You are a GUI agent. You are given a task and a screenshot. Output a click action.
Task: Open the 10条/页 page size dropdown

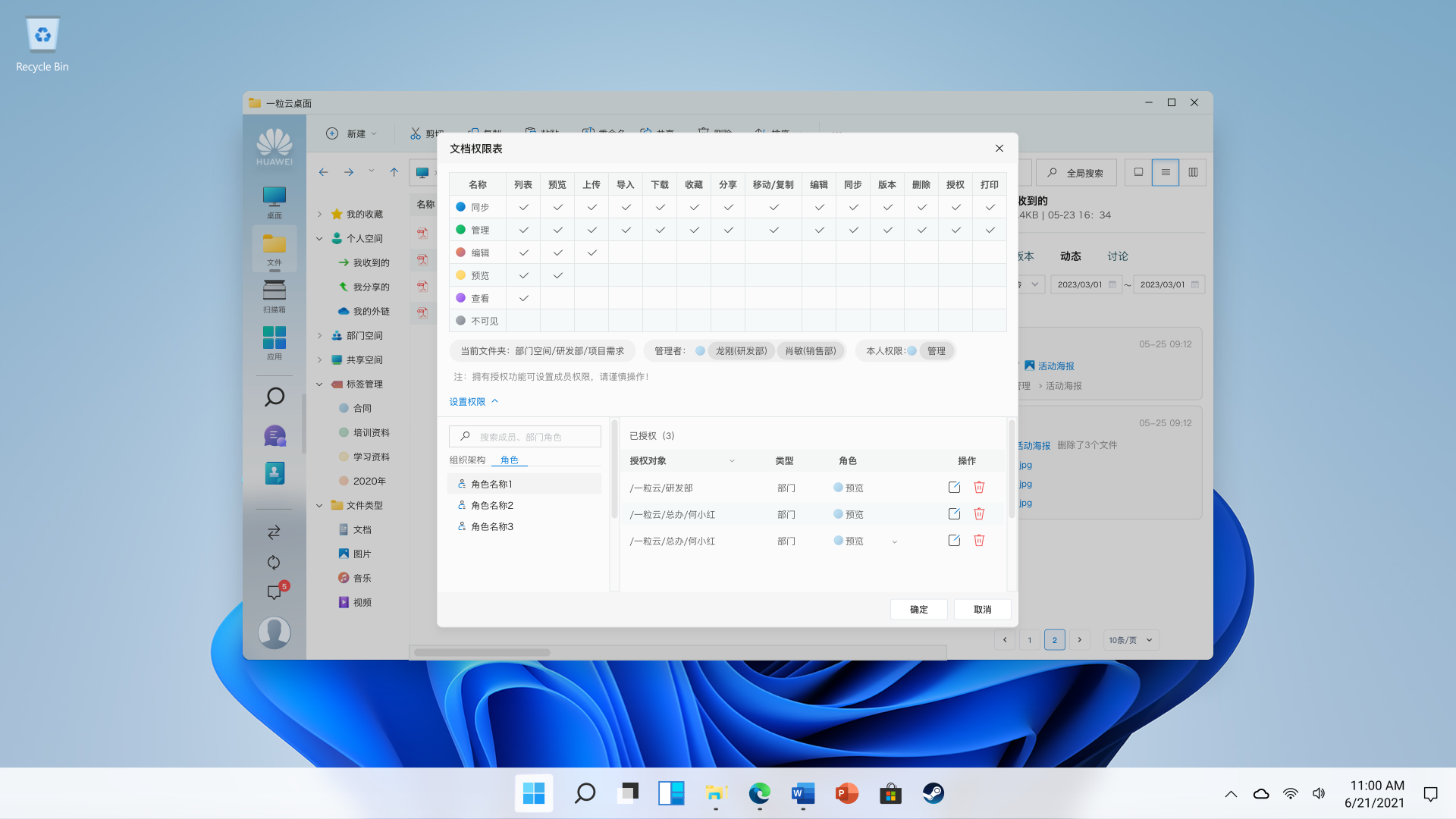(1130, 640)
